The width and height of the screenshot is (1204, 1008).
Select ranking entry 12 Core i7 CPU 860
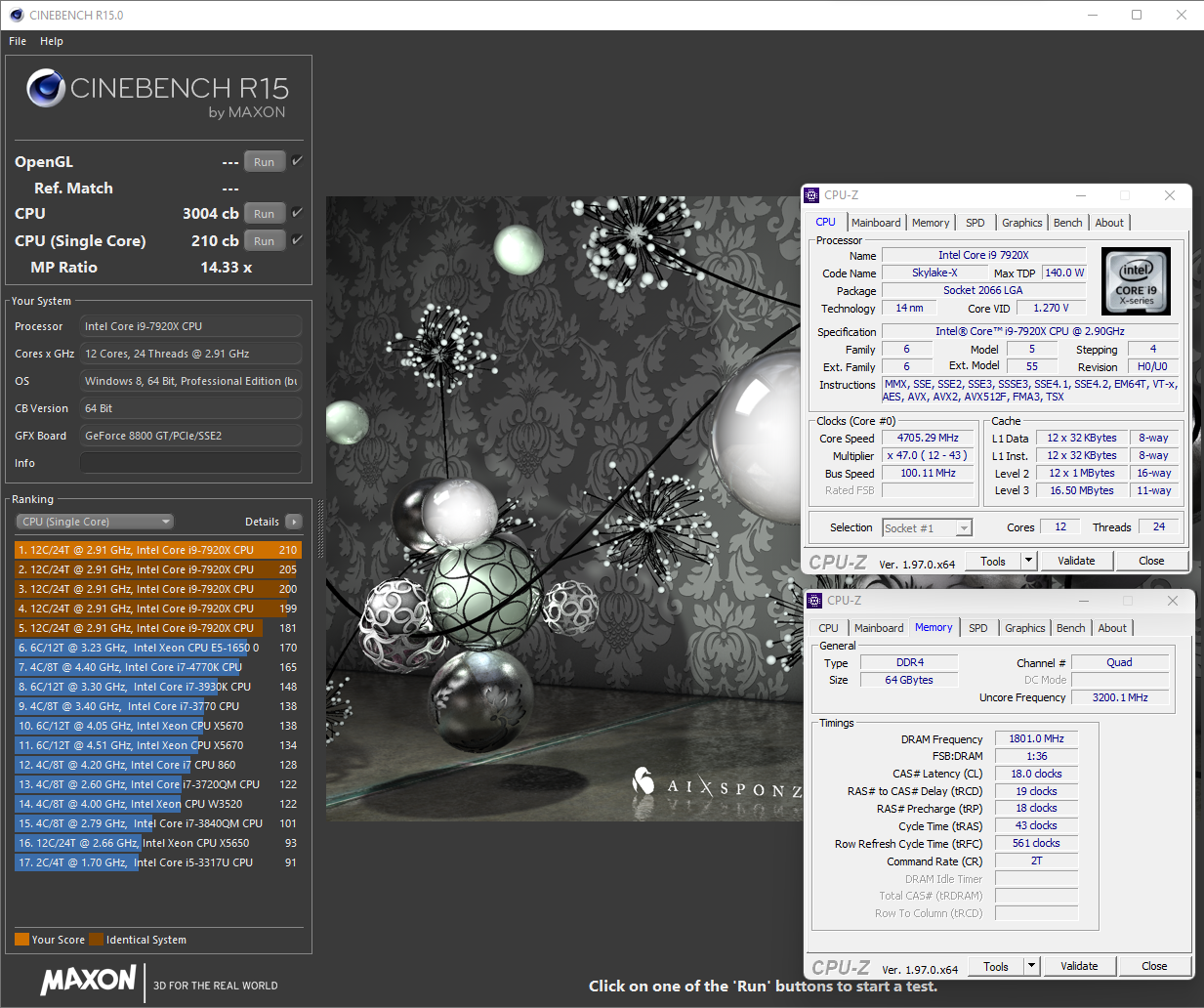[x=158, y=765]
